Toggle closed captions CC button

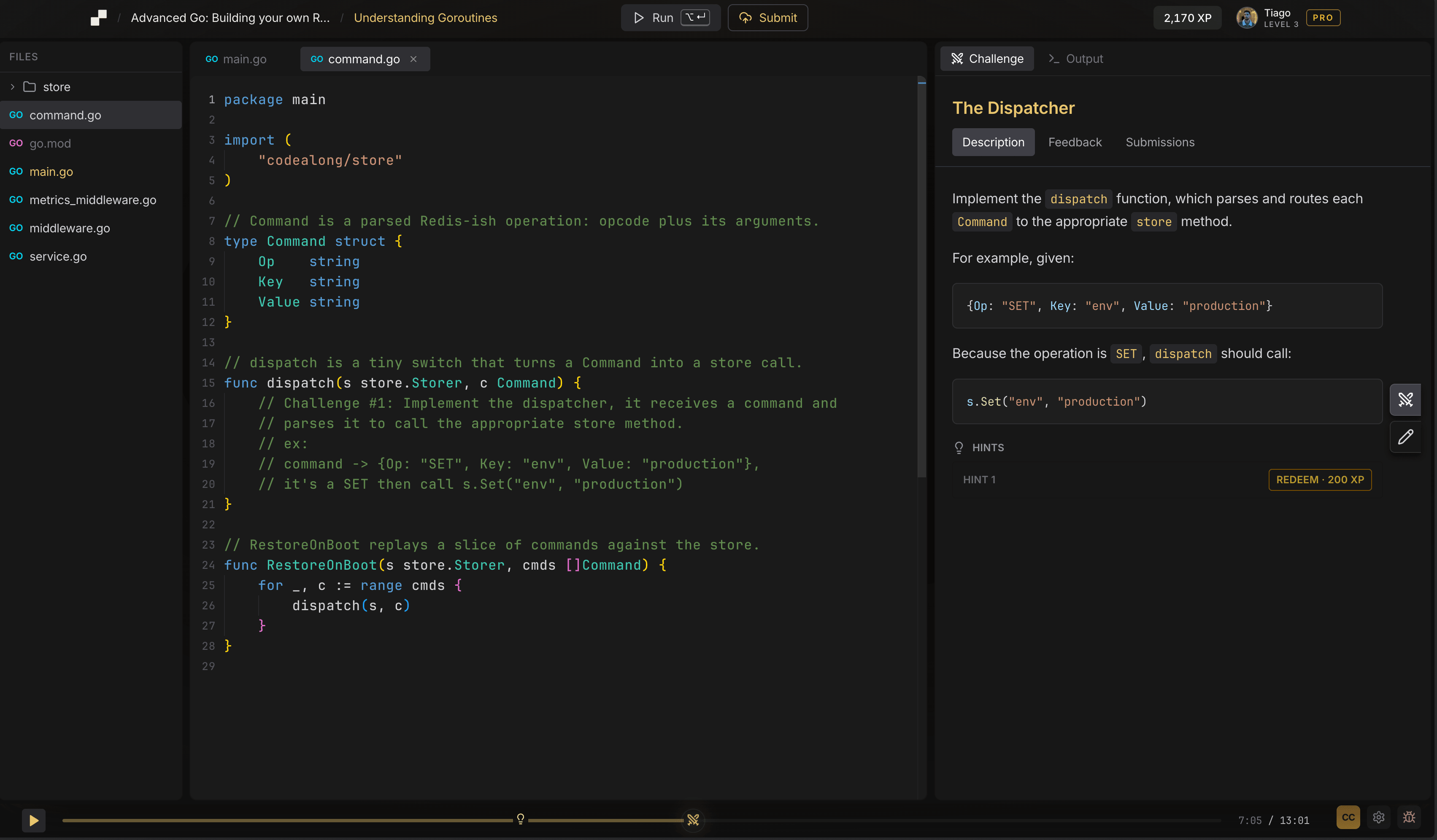point(1348,818)
